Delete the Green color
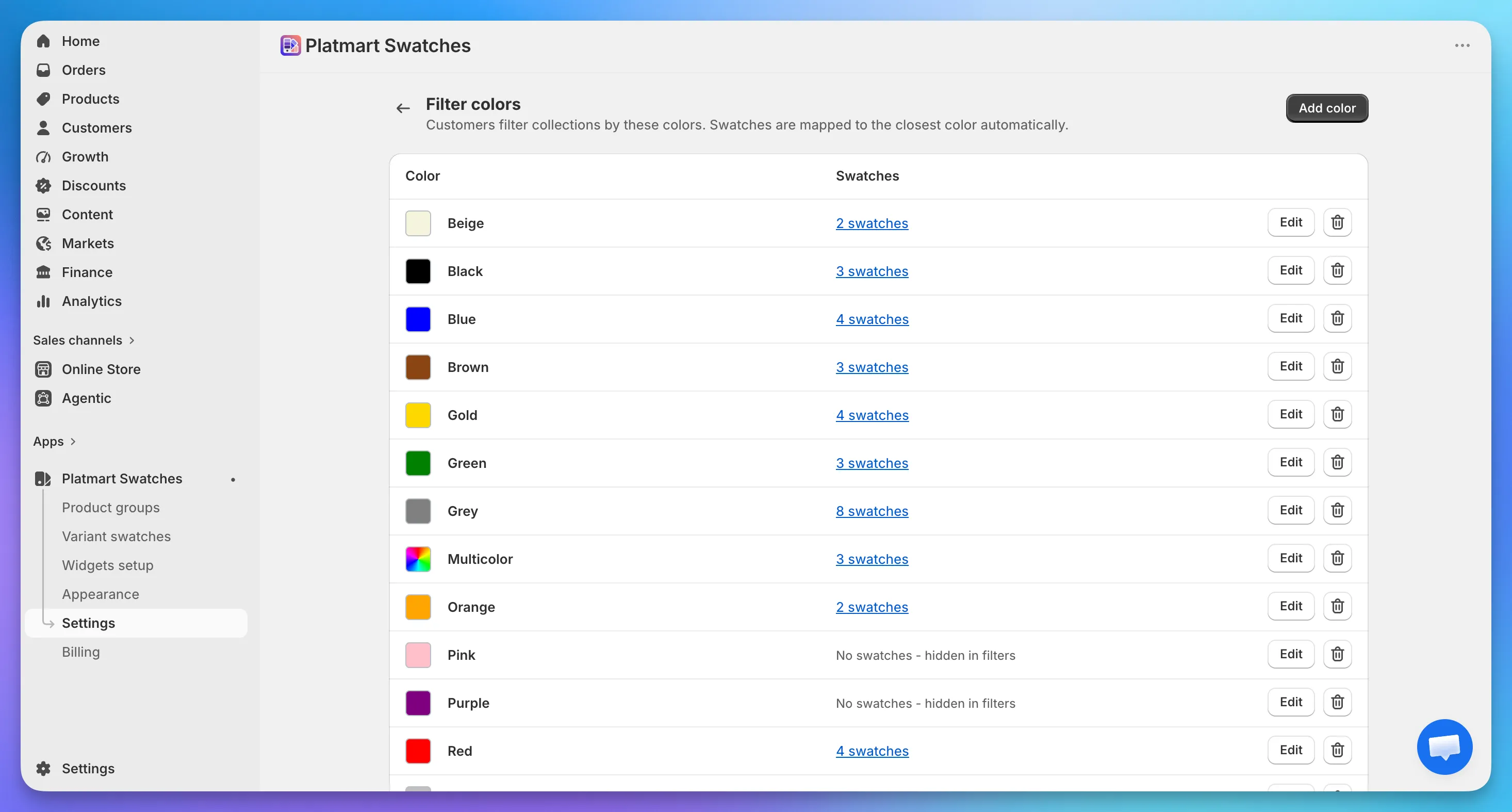Viewport: 1512px width, 812px height. tap(1337, 462)
